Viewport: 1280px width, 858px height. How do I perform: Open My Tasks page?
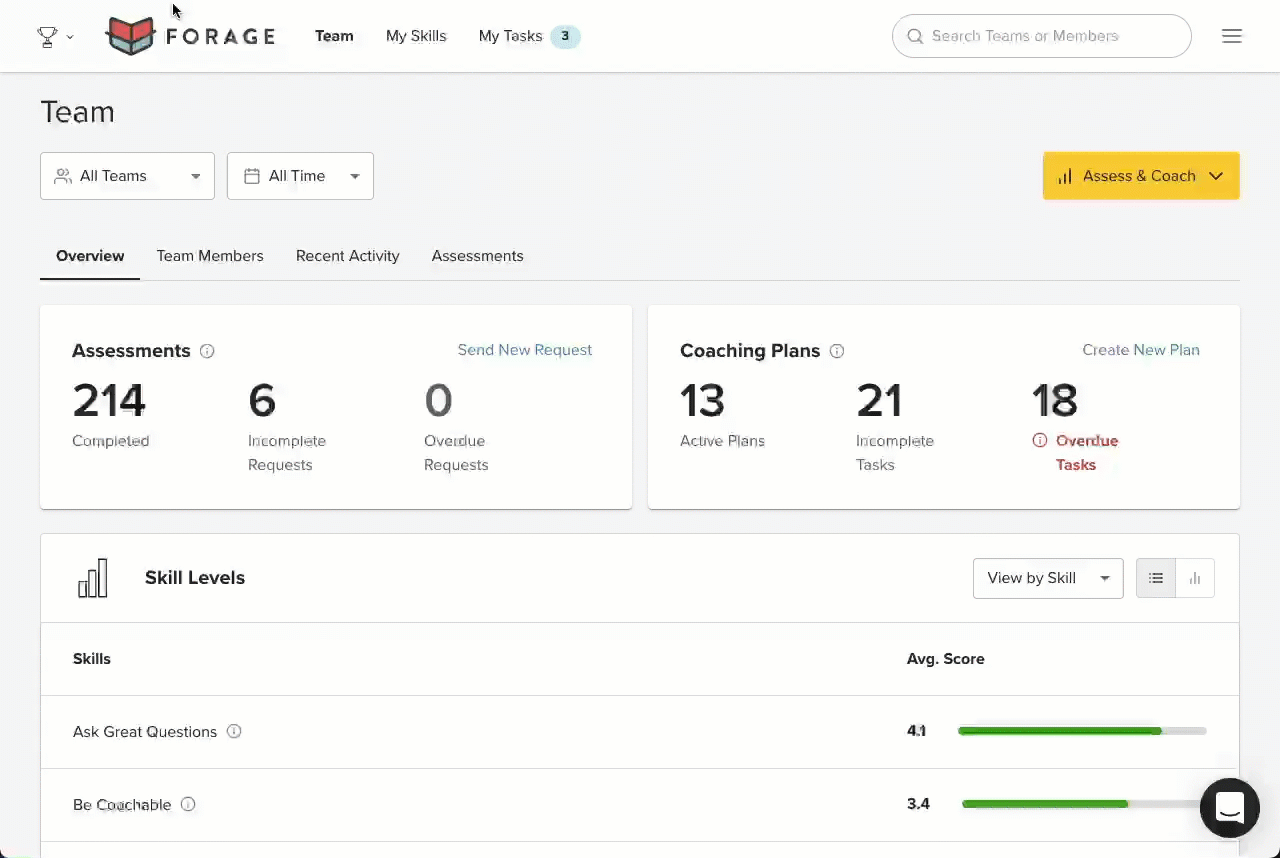(510, 36)
